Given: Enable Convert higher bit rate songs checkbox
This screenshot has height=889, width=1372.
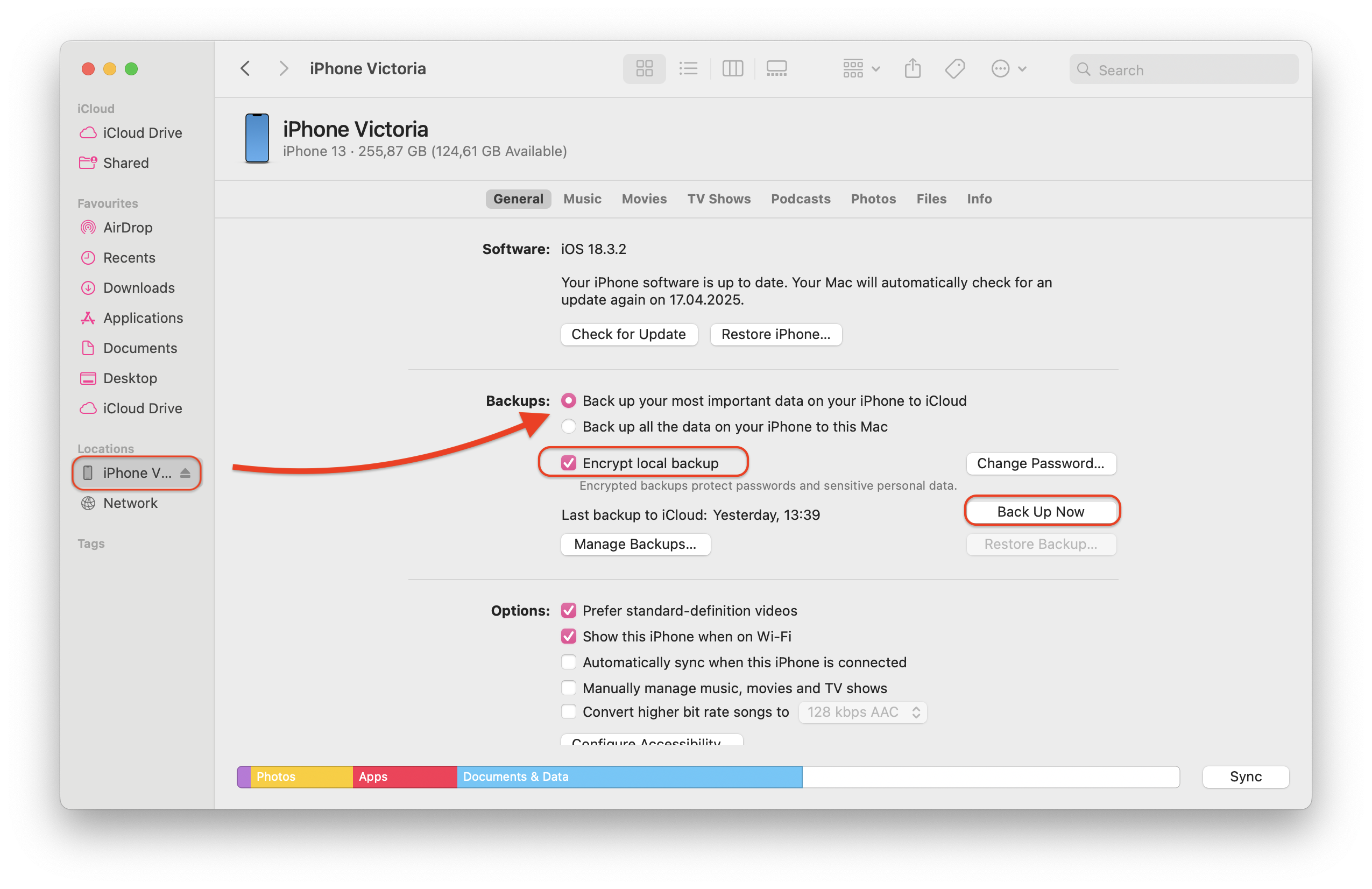Looking at the screenshot, I should tap(569, 712).
